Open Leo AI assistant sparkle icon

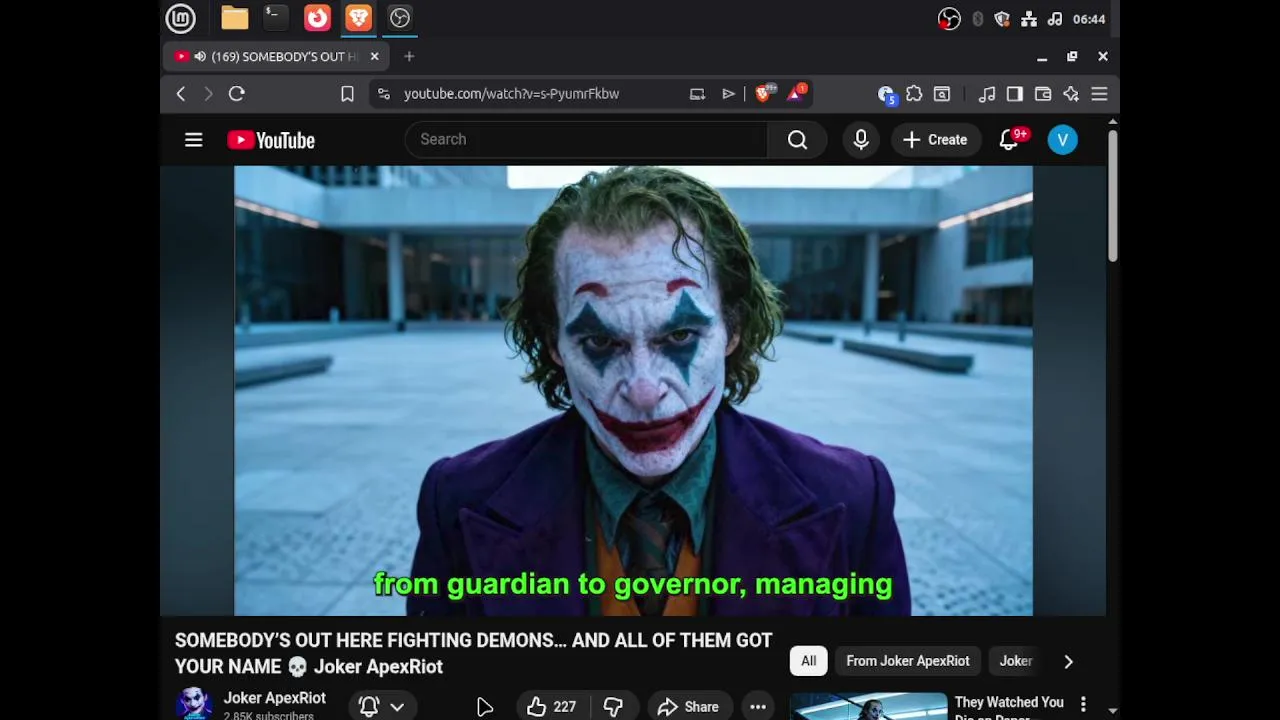tap(1071, 94)
